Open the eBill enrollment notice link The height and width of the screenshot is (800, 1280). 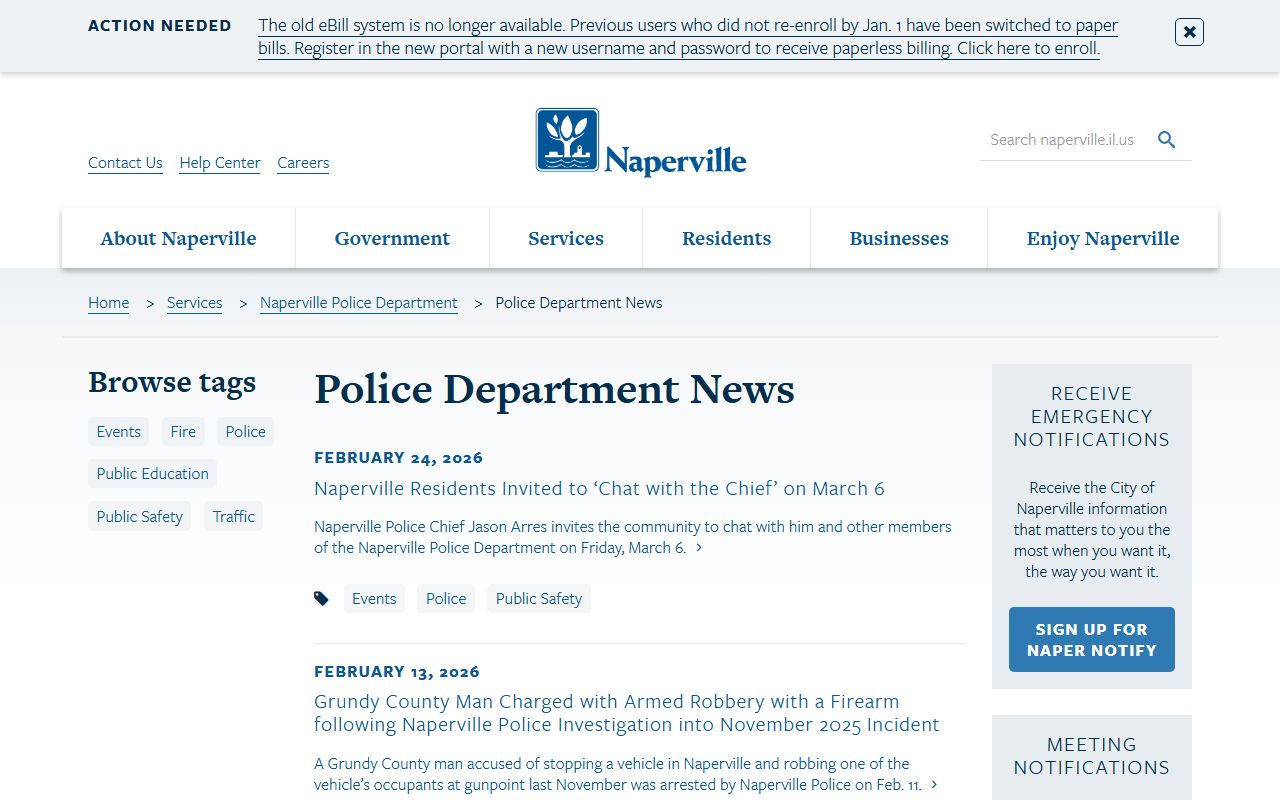point(688,37)
